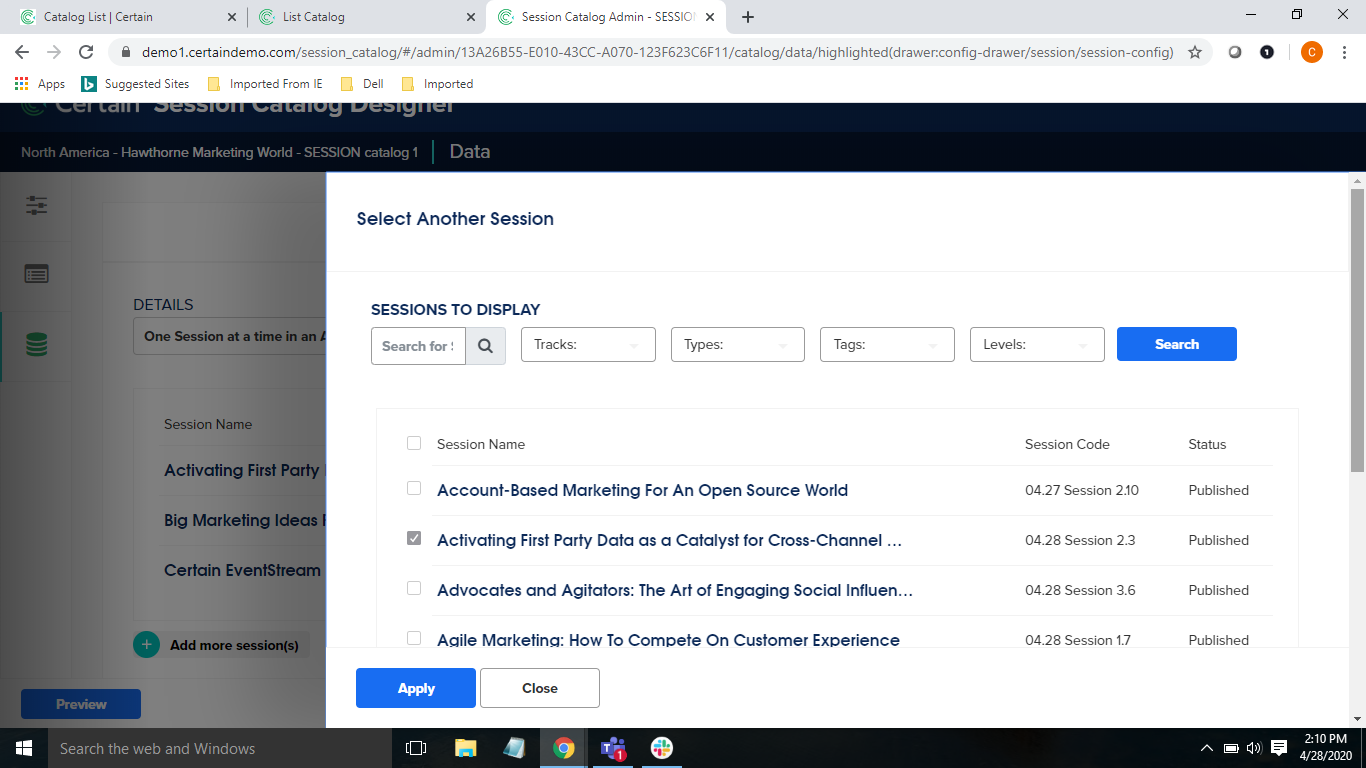Open Slack from the taskbar
1366x768 pixels.
click(x=661, y=748)
